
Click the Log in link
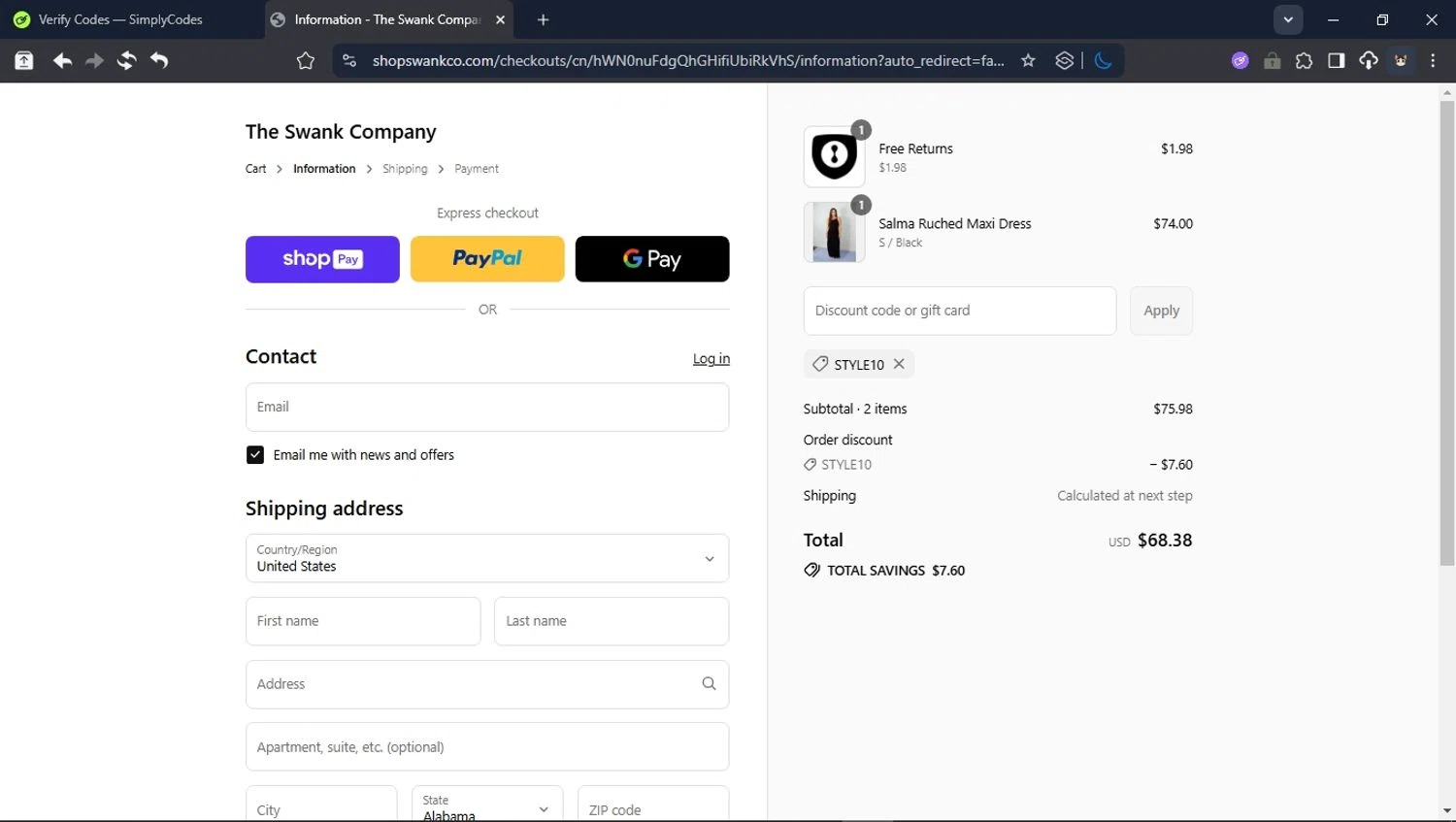[711, 358]
